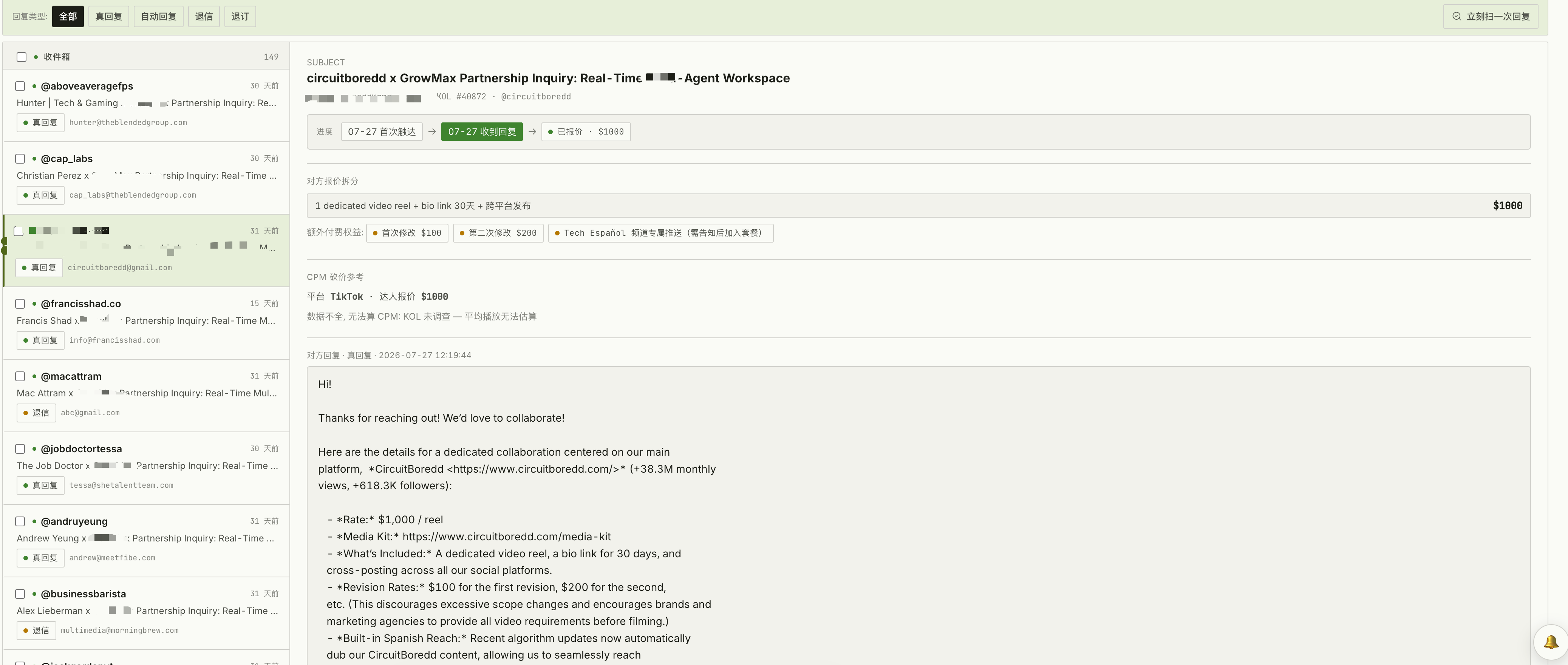Click the 真回复 tag on info@francisshad.com row

(x=40, y=340)
